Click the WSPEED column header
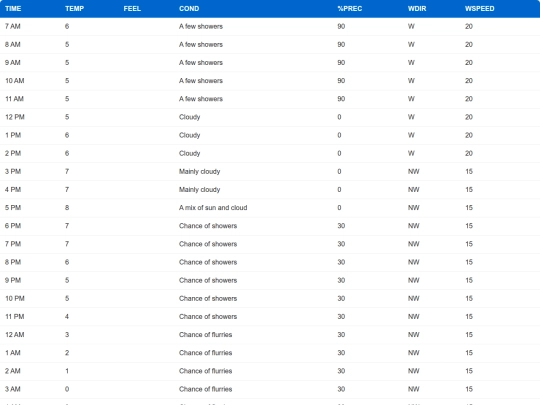Viewport: 540px width, 405px height. point(480,9)
